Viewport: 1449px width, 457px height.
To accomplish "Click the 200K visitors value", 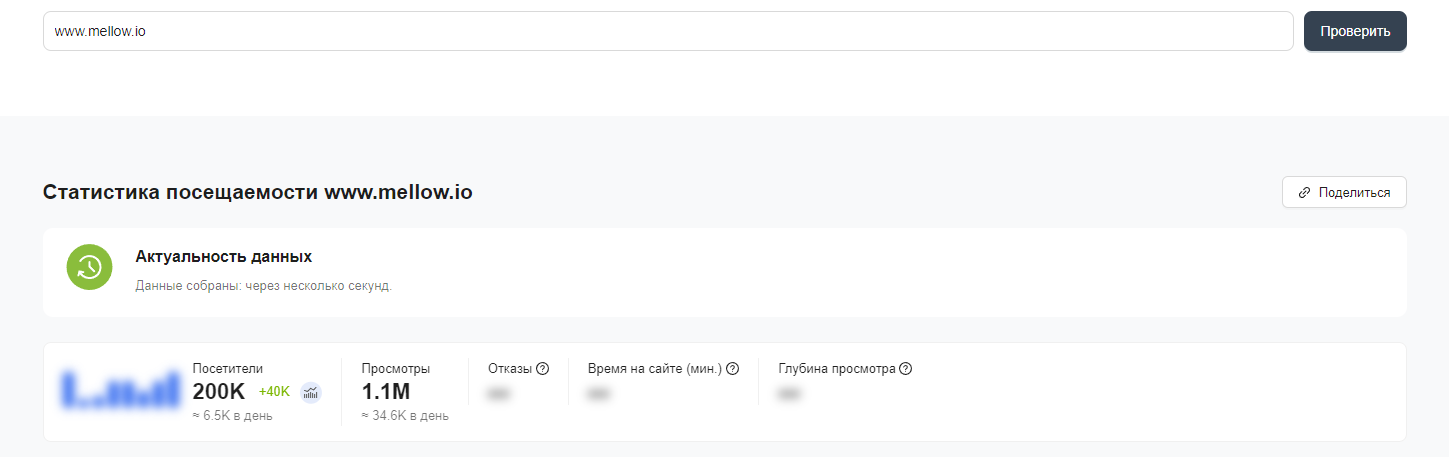I will click(x=218, y=392).
